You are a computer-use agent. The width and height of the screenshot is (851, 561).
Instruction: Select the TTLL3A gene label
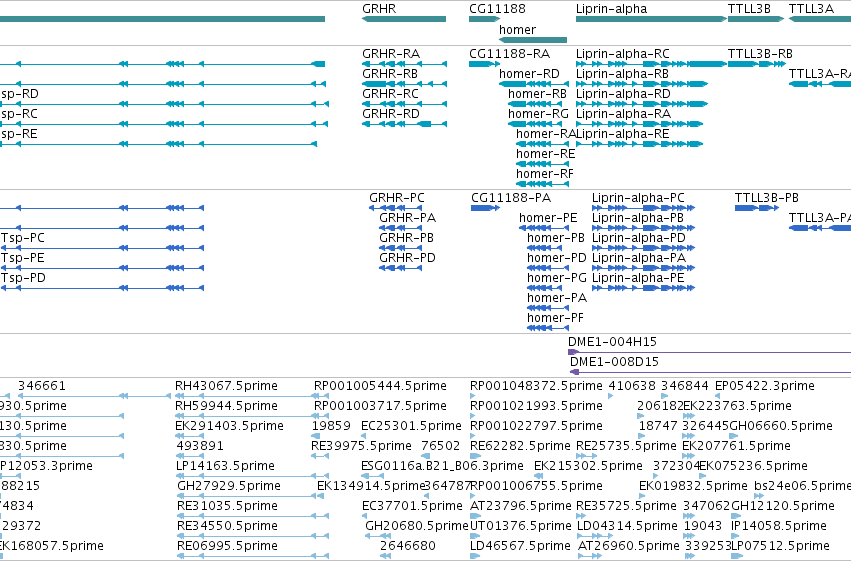click(811, 9)
